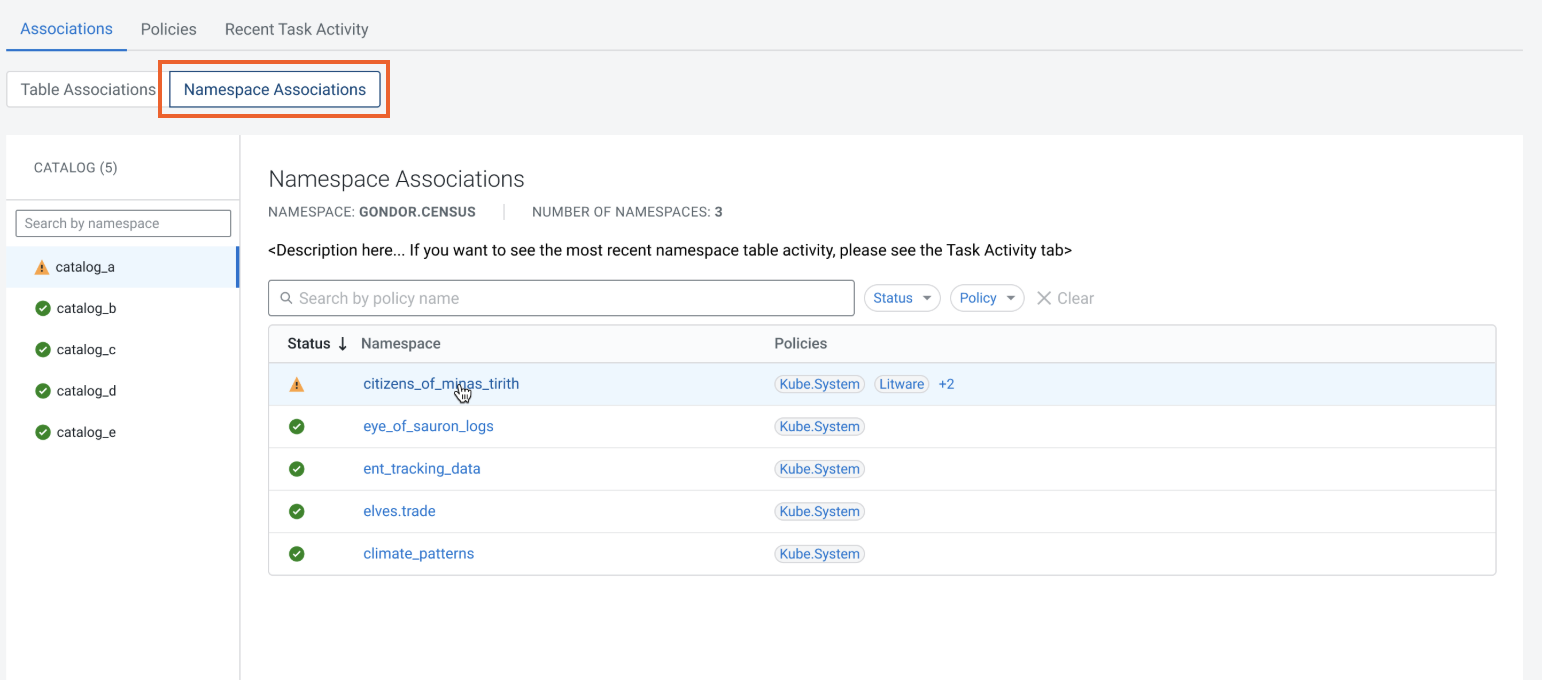Image resolution: width=1542 pixels, height=680 pixels.
Task: Click the green check icon beside catalog_e
Action: click(41, 431)
